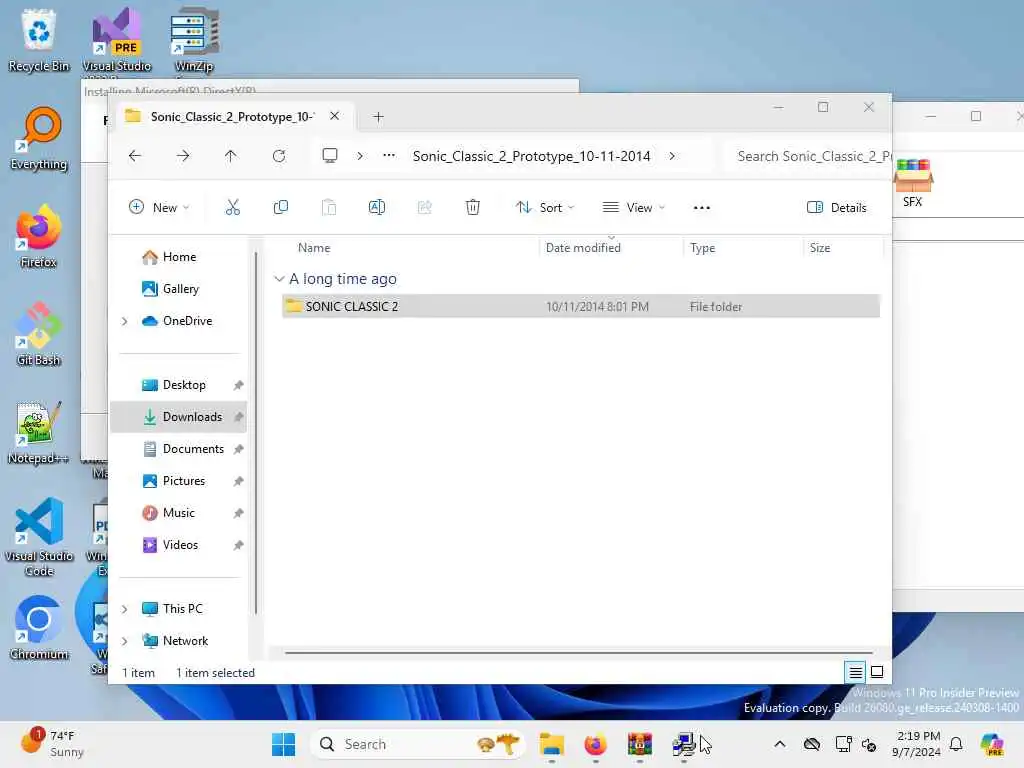Open Visual Studio Code desktop shortcut
The width and height of the screenshot is (1024, 768).
coord(39,537)
